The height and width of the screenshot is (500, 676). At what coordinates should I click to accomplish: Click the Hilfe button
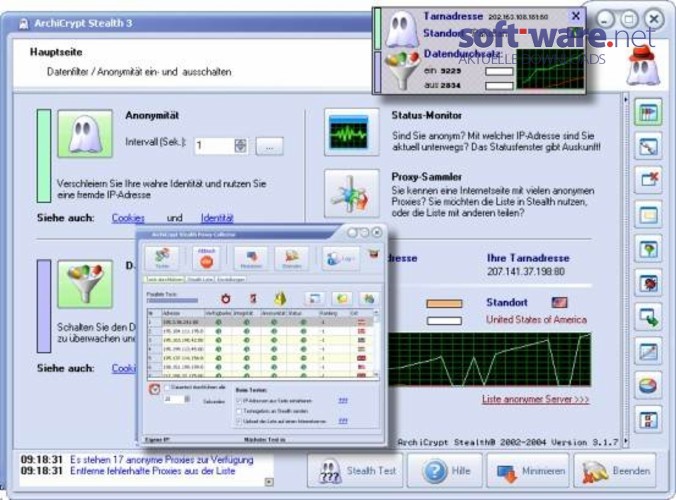click(x=446, y=470)
